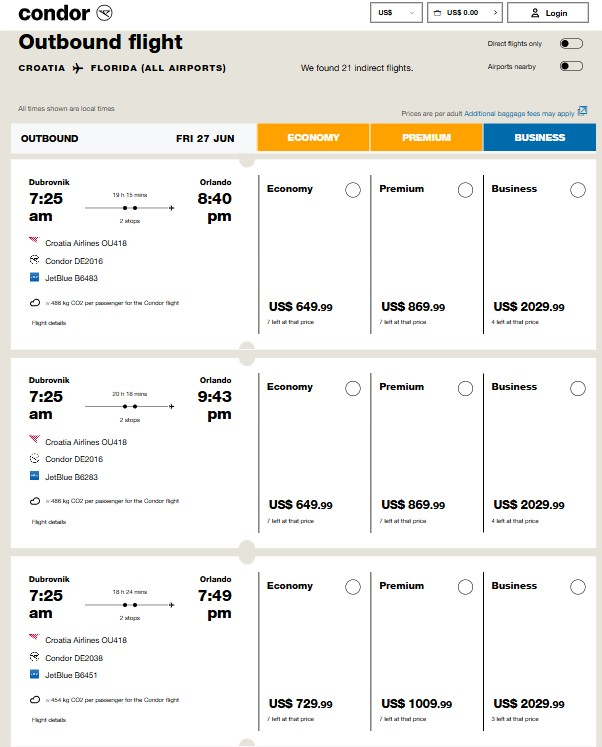Viewport: 602px width, 747px height.
Task: Click CO2 cloud icon in 8:40 pm flight
Action: tap(35, 303)
